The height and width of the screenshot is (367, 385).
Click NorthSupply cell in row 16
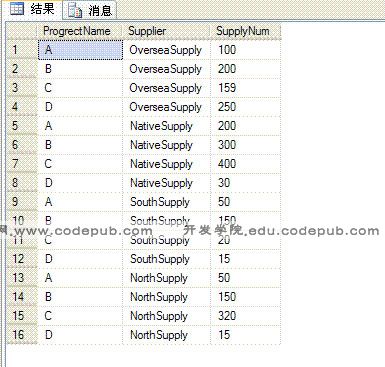tap(167, 335)
